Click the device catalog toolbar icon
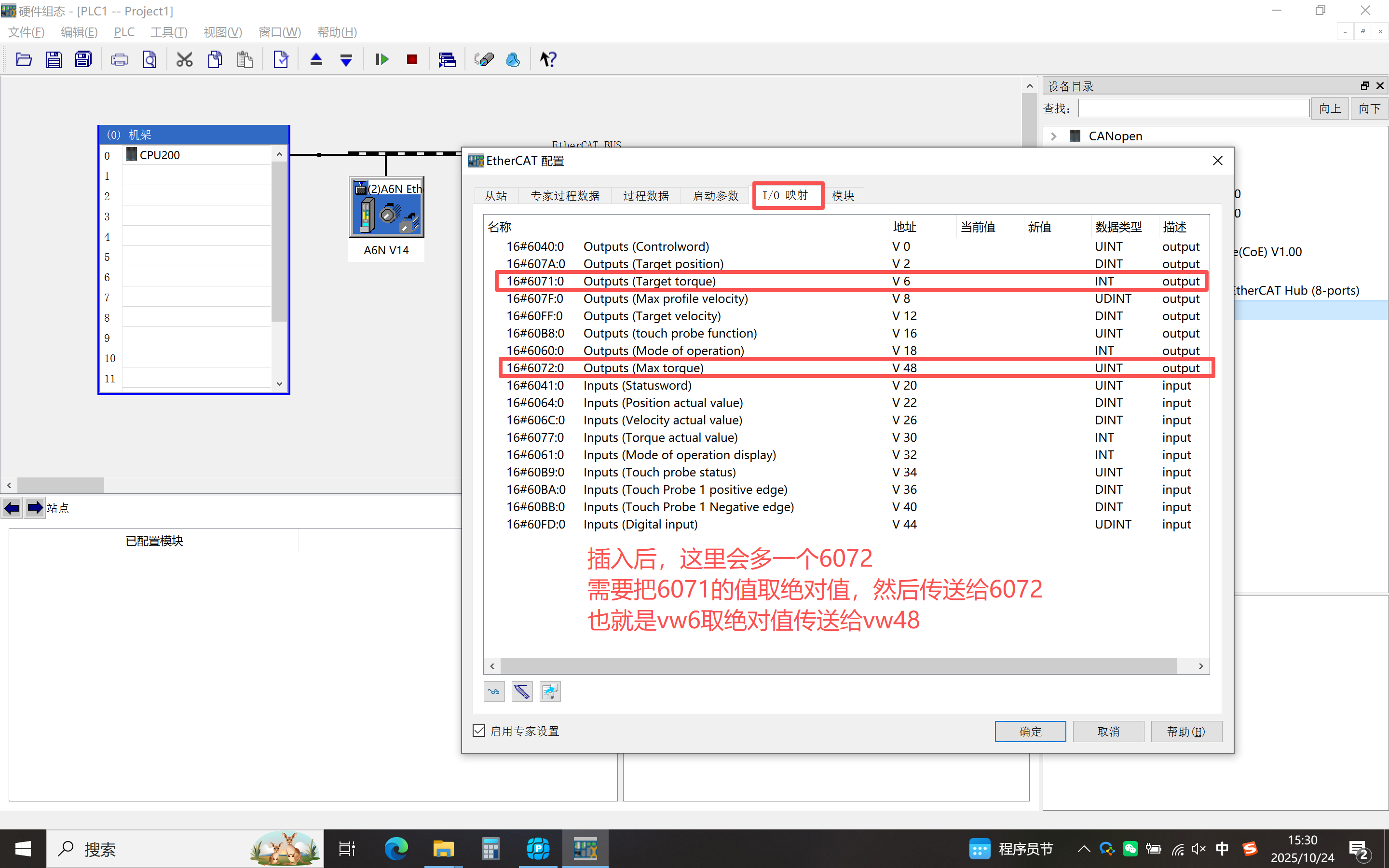 447,59
